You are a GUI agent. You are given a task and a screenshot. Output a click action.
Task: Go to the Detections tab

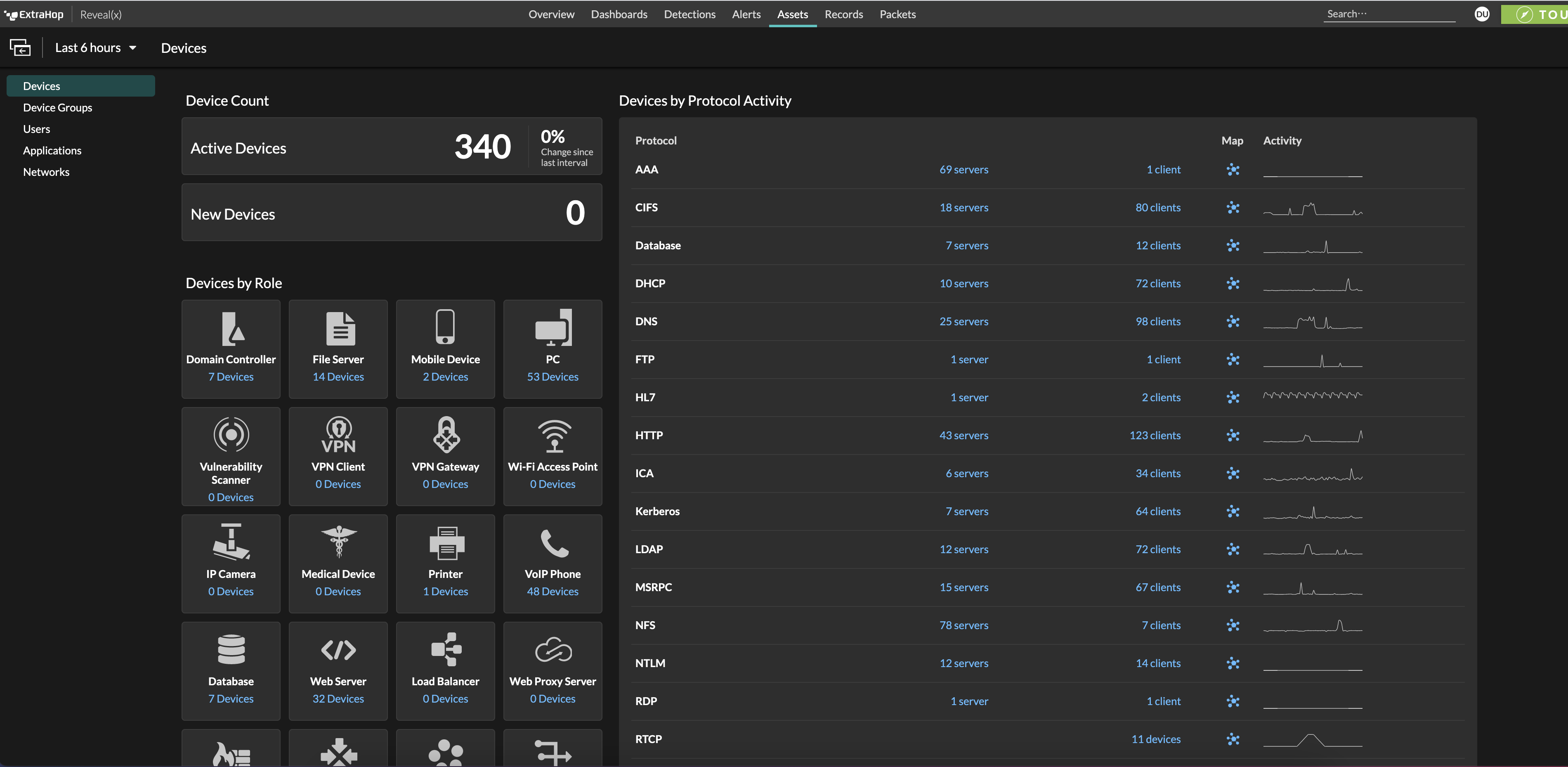690,14
